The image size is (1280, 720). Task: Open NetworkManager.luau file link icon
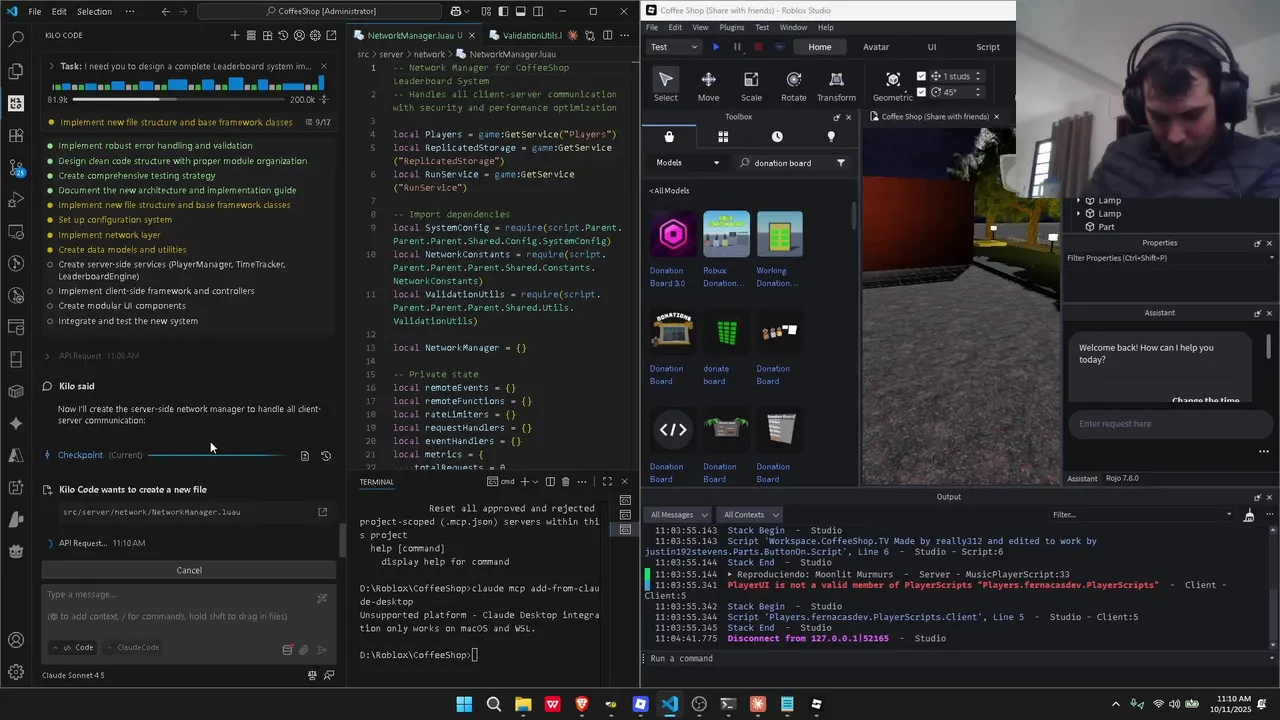click(x=322, y=512)
